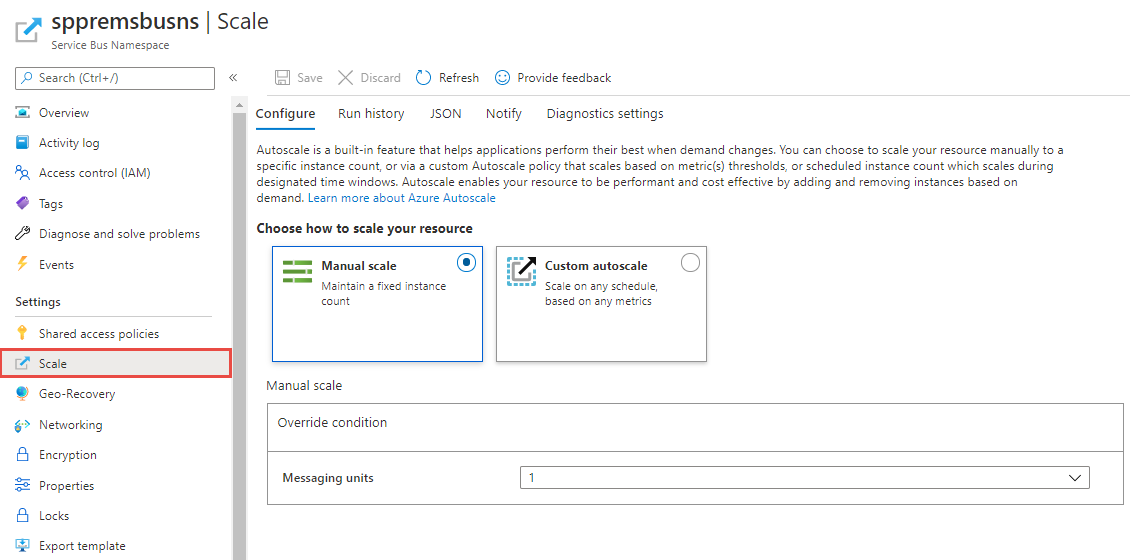Image resolution: width=1130 pixels, height=560 pixels.
Task: Click the Shared access policies key icon
Action: point(23,334)
